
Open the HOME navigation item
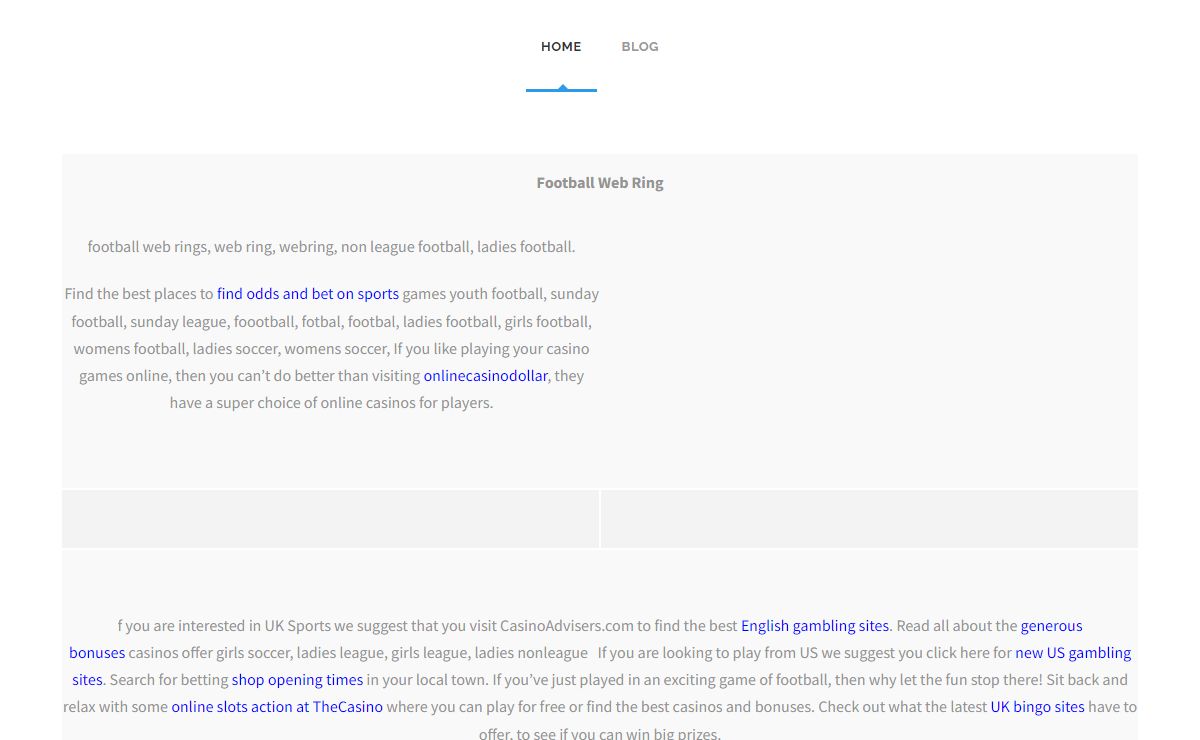561,47
